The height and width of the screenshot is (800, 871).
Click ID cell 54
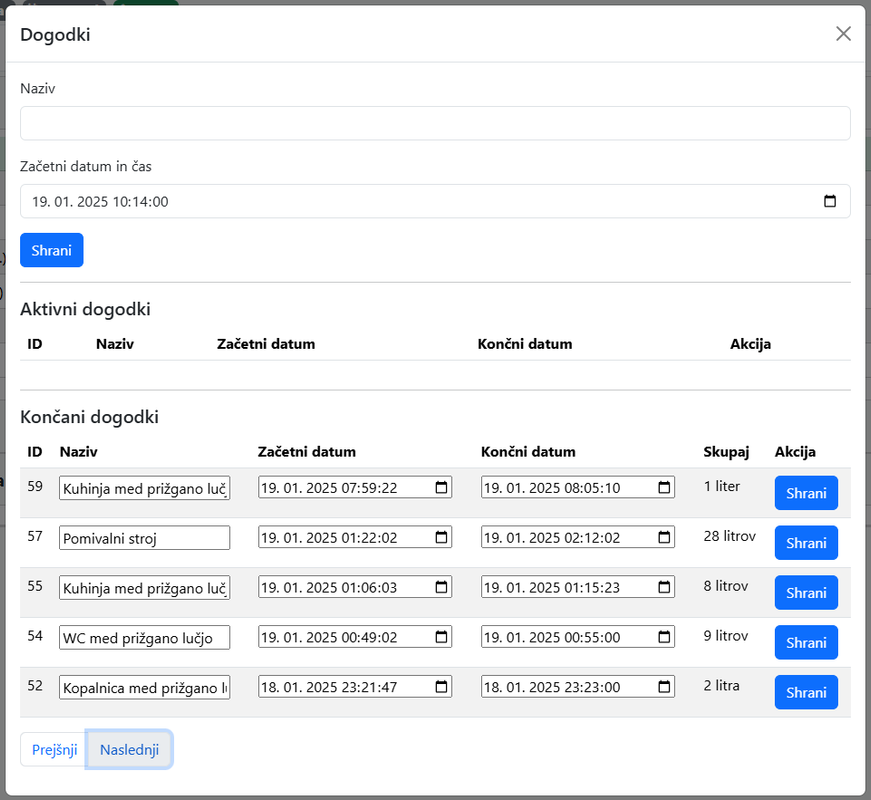point(35,636)
